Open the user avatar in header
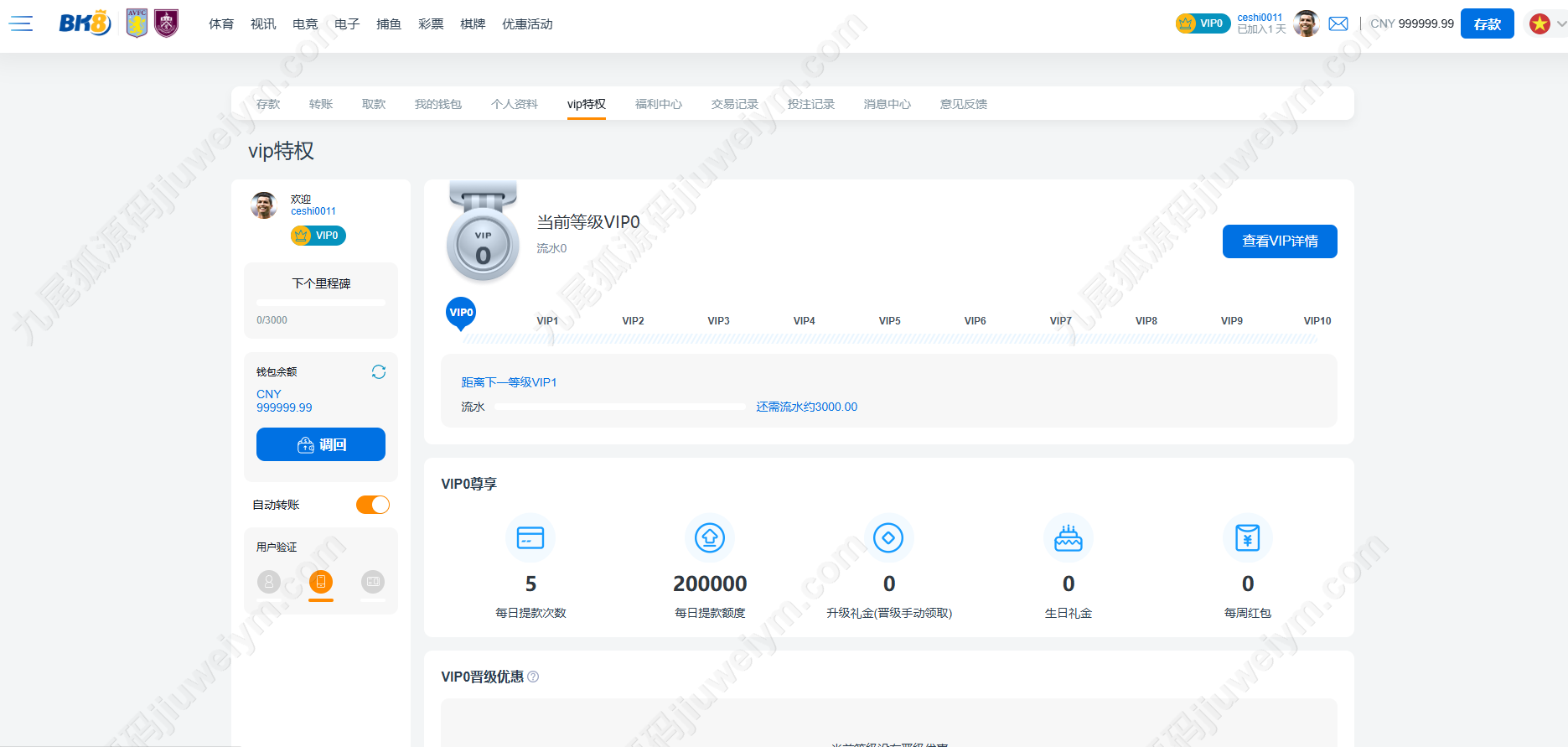Screen dimensions: 1568x747 (x=1306, y=23)
